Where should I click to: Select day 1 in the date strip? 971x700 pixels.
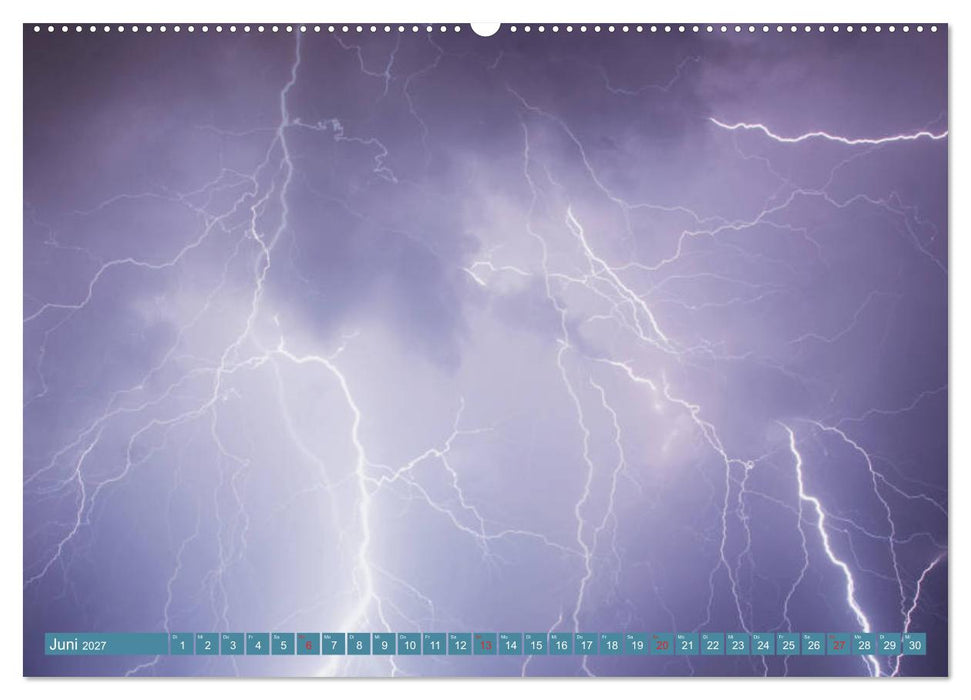(182, 644)
